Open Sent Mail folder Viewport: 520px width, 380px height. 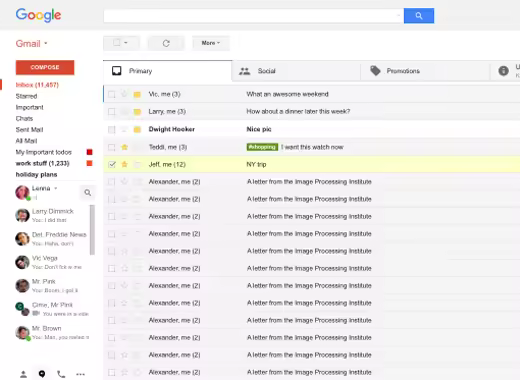coord(29,130)
